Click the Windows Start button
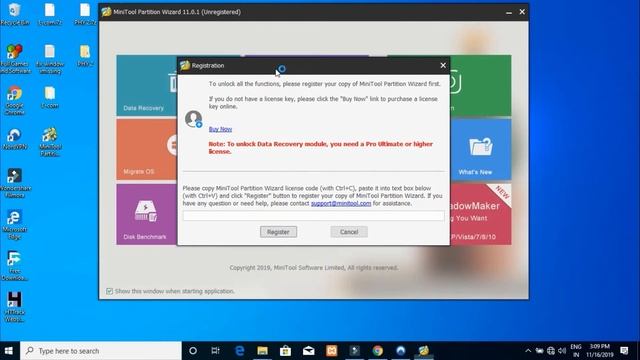The image size is (640, 360). click(x=9, y=351)
